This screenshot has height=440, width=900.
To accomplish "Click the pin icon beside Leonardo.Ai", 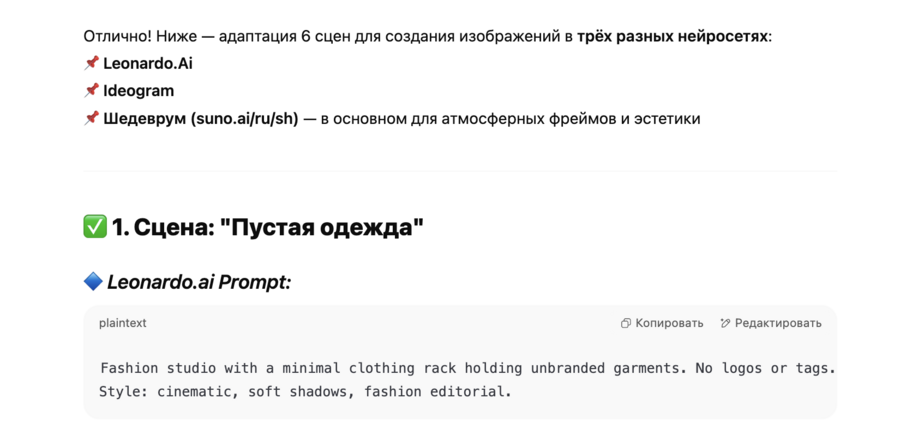I will pos(91,63).
